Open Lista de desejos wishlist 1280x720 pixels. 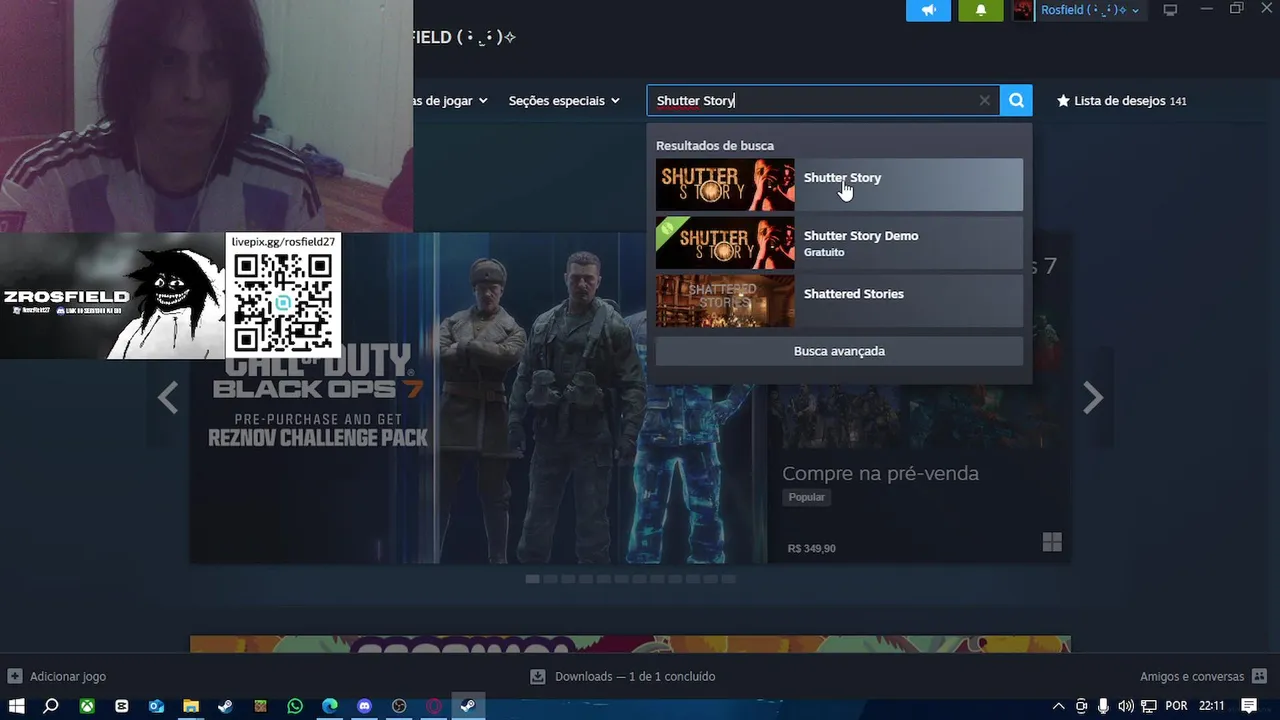[1121, 100]
